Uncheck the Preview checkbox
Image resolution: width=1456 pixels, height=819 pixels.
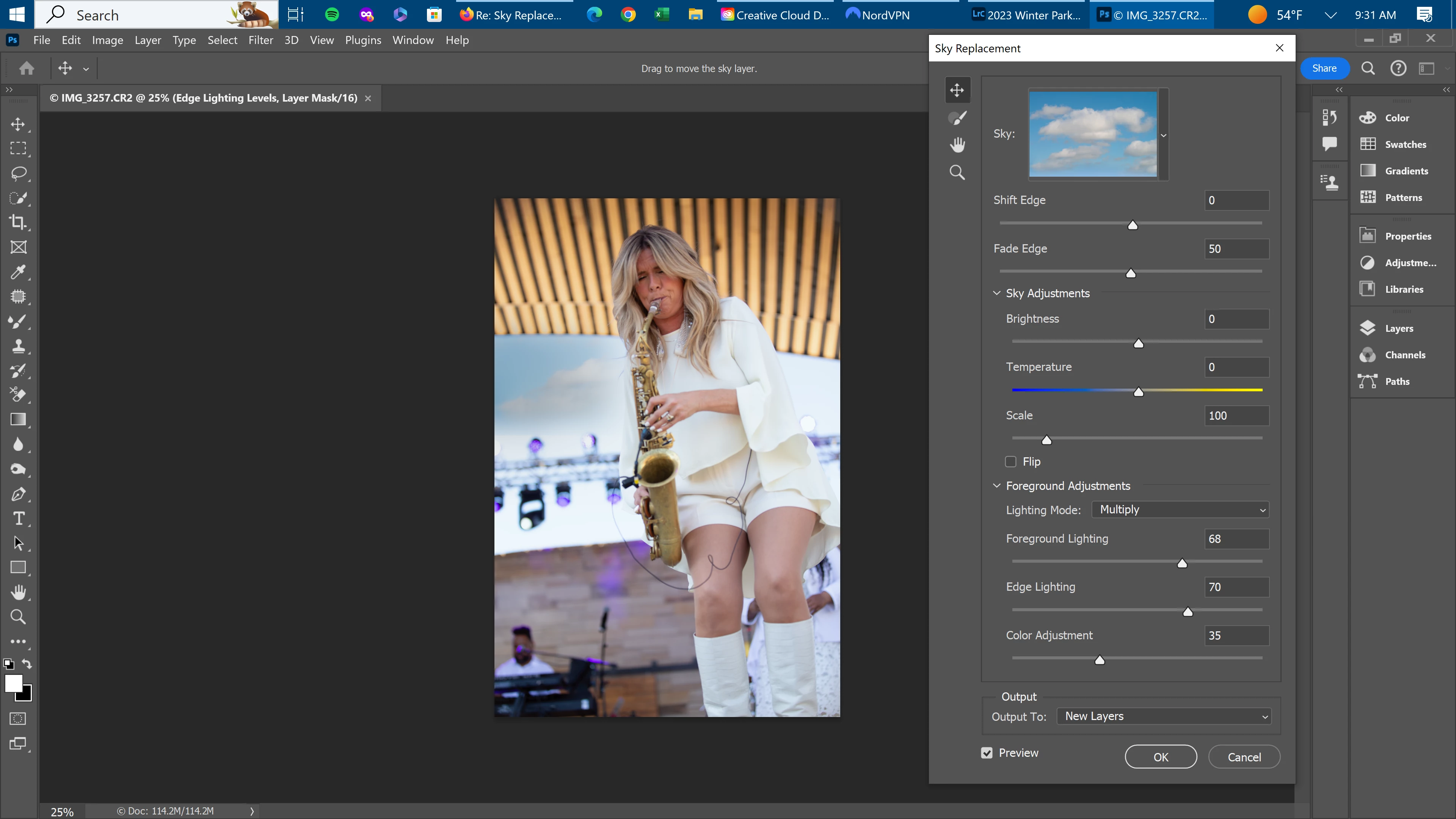(x=987, y=753)
